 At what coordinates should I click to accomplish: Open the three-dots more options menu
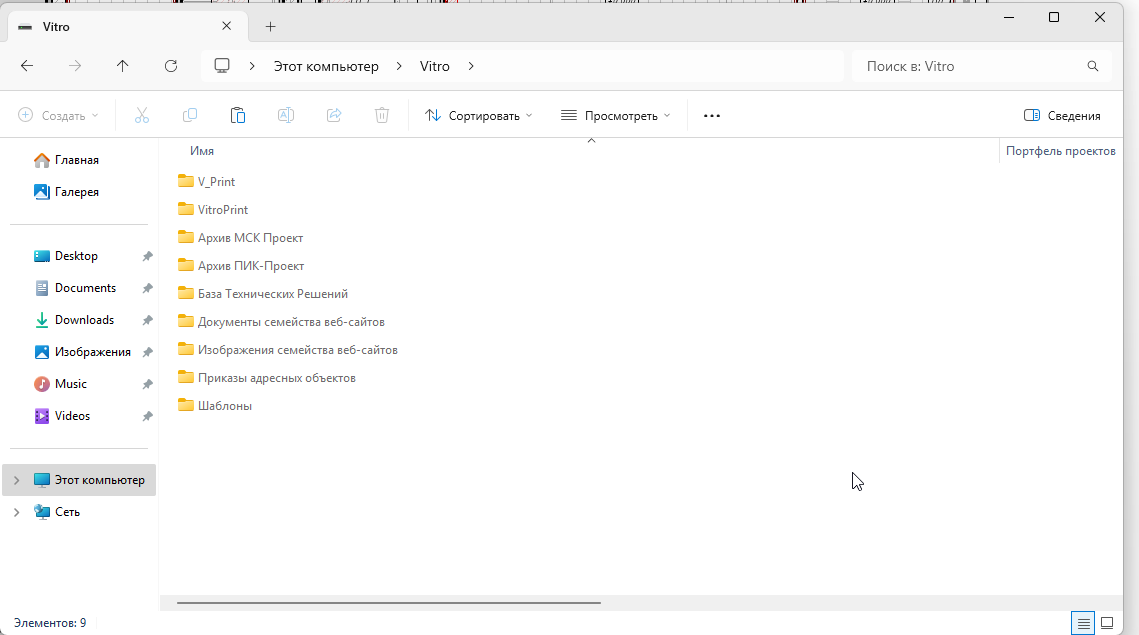[x=712, y=116]
